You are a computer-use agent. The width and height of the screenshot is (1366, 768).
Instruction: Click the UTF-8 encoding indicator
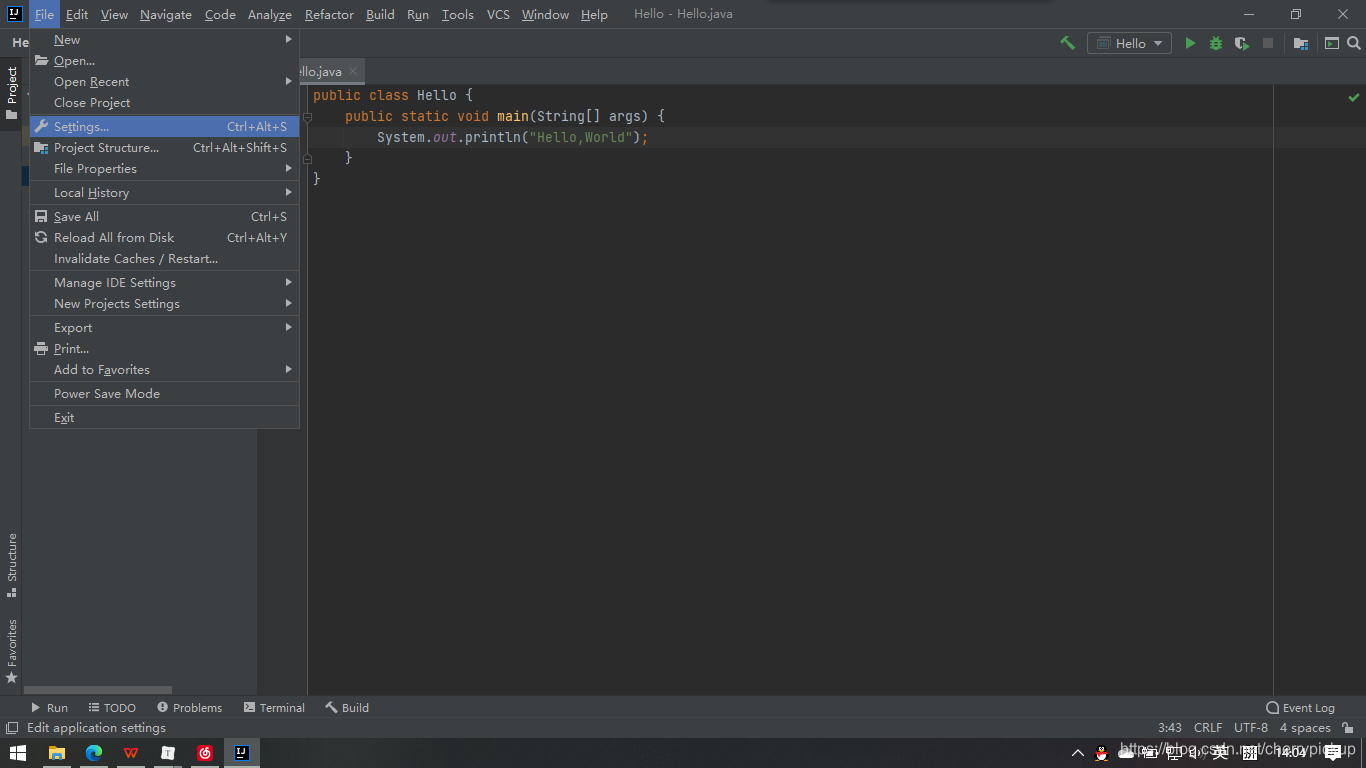coord(1251,728)
